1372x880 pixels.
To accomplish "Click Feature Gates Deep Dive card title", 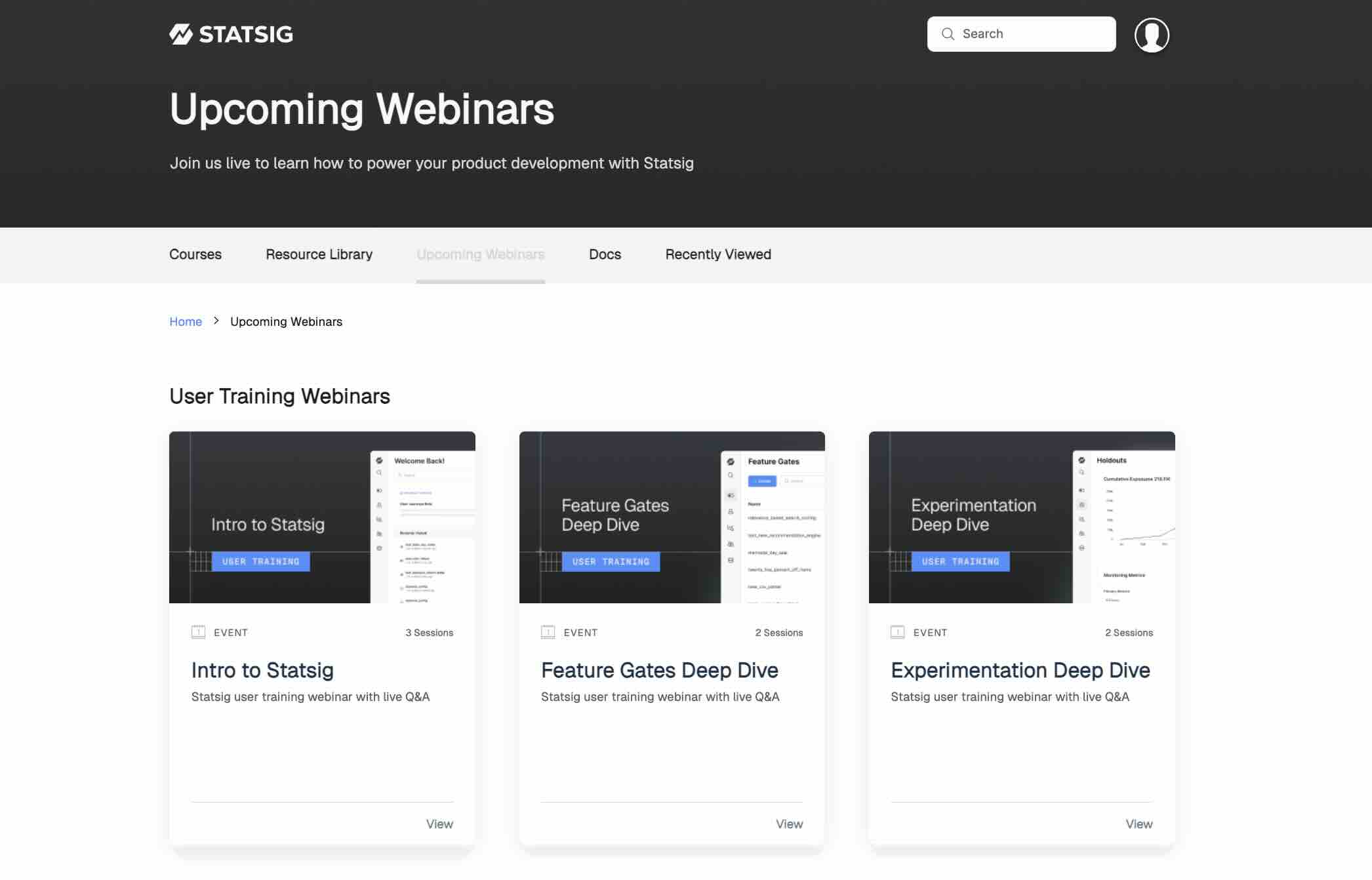I will coord(659,670).
